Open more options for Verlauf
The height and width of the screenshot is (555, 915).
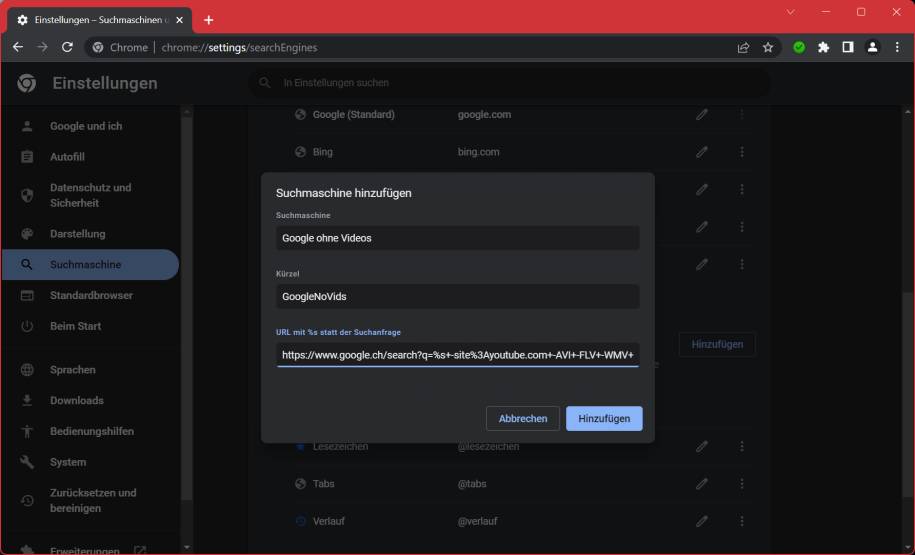point(742,521)
